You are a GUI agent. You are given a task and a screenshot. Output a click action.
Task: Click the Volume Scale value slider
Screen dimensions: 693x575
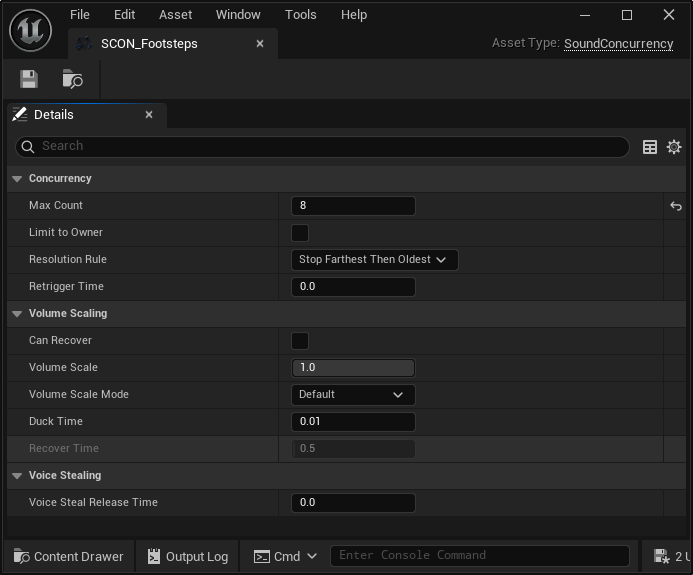click(x=353, y=368)
